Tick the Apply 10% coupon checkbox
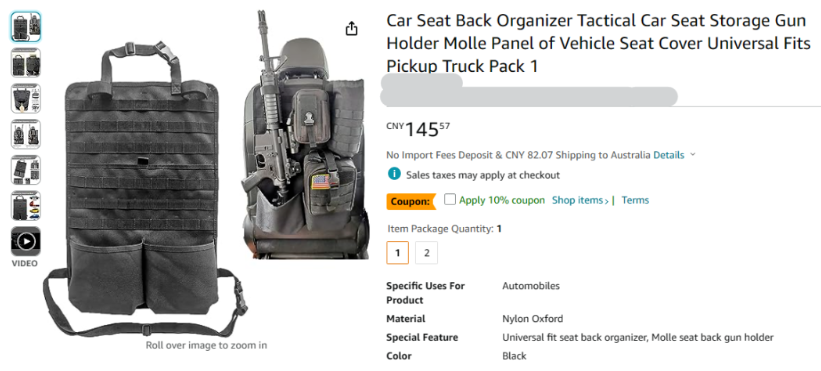The height and width of the screenshot is (371, 821). (449, 199)
